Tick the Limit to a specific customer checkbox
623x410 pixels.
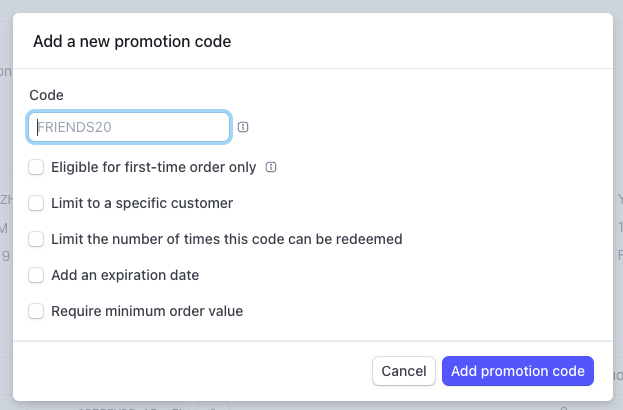[x=36, y=203]
